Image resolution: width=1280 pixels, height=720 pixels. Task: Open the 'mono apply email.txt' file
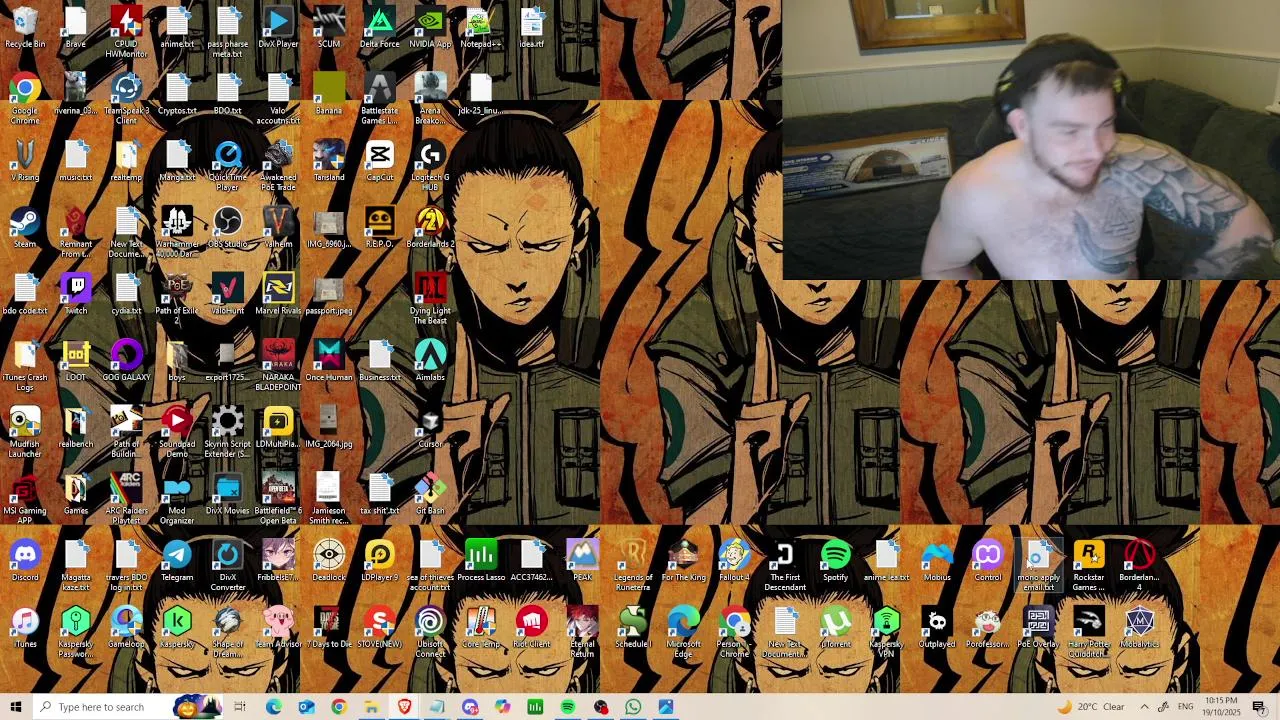pyautogui.click(x=1039, y=565)
